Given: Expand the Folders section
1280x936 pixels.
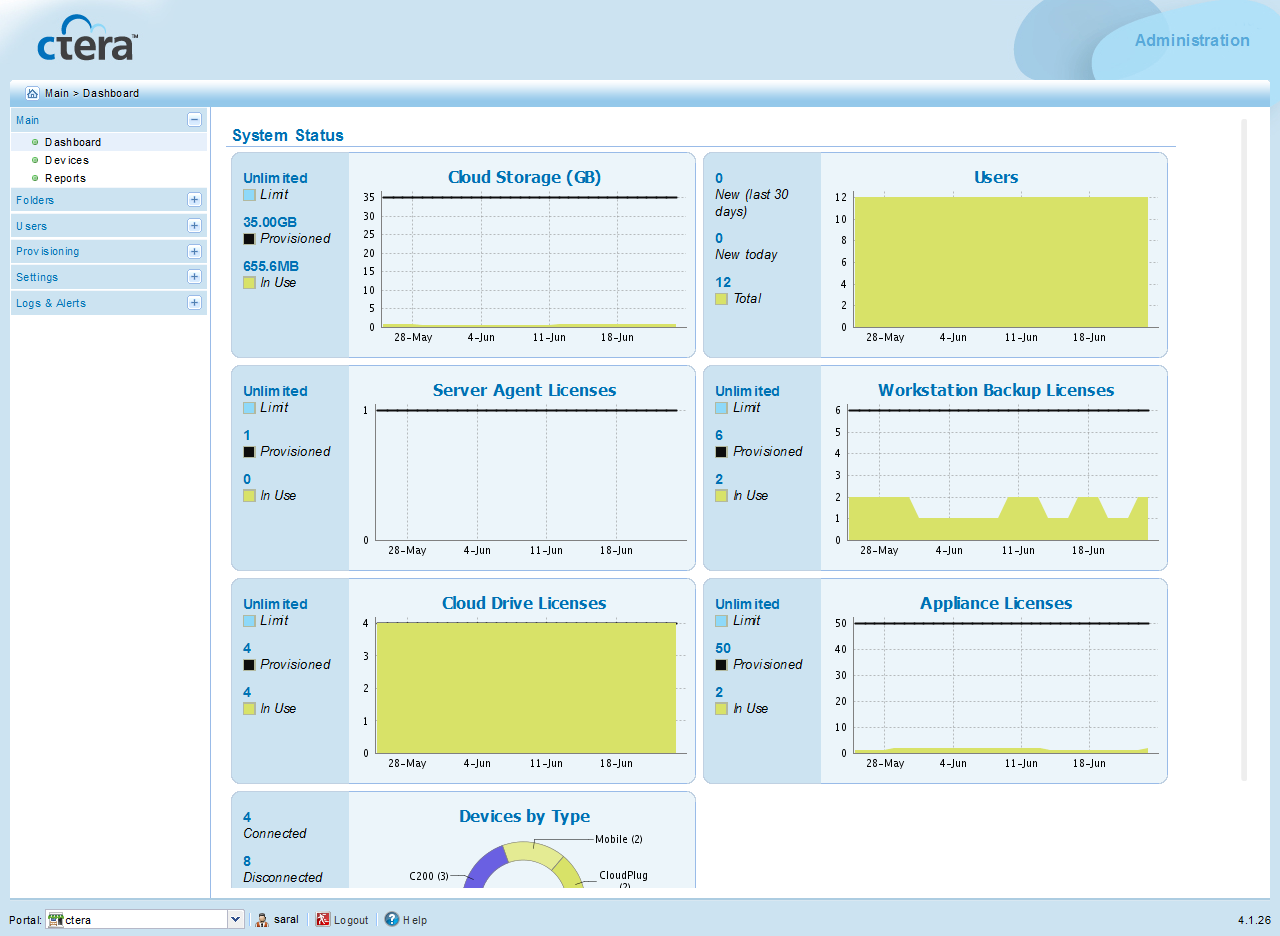Looking at the screenshot, I should point(194,200).
